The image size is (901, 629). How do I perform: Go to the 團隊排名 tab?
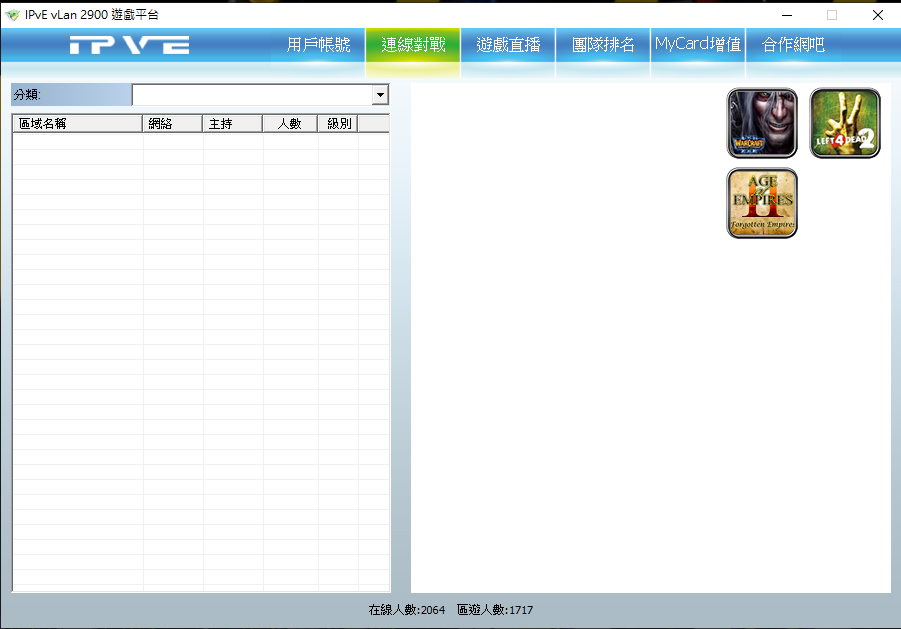point(603,45)
